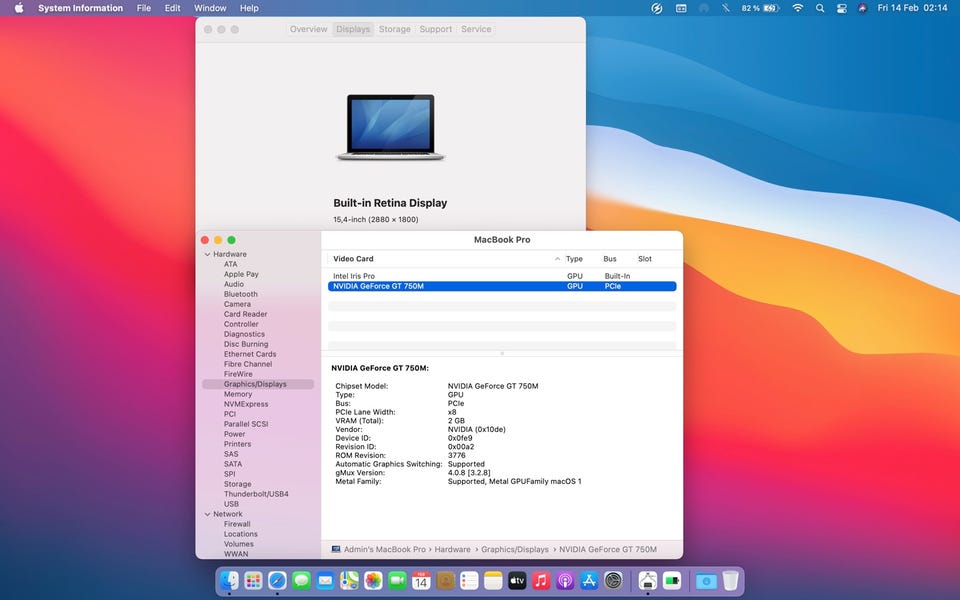Collapse the Network section in sidebar
Screen dimensions: 960x600
point(208,514)
